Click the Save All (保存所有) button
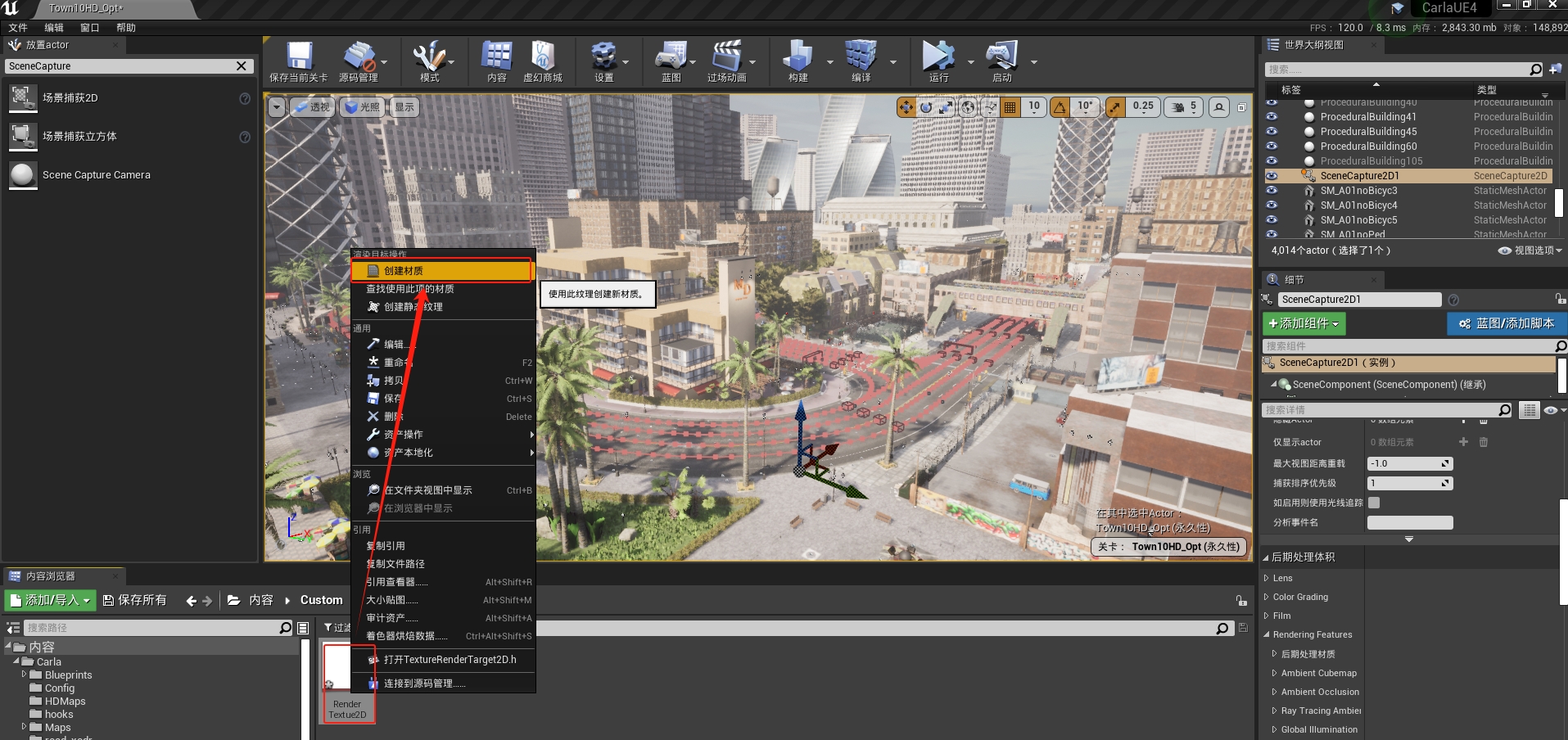The image size is (1568, 740). tap(134, 601)
